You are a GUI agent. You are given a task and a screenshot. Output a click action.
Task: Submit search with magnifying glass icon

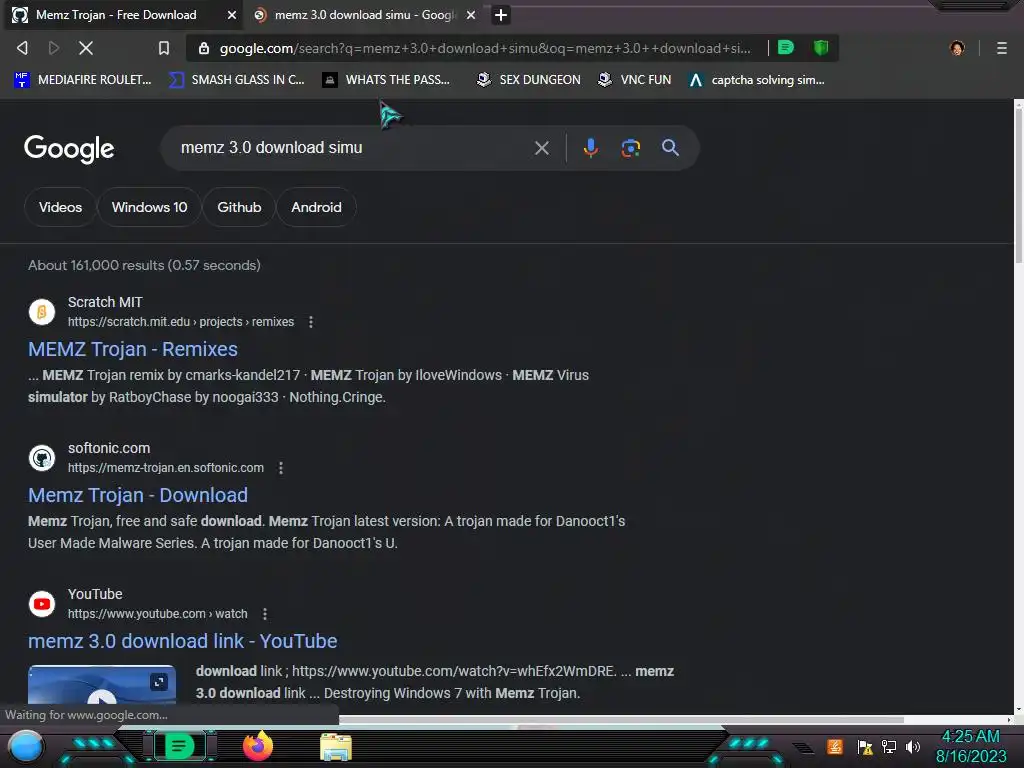click(670, 148)
